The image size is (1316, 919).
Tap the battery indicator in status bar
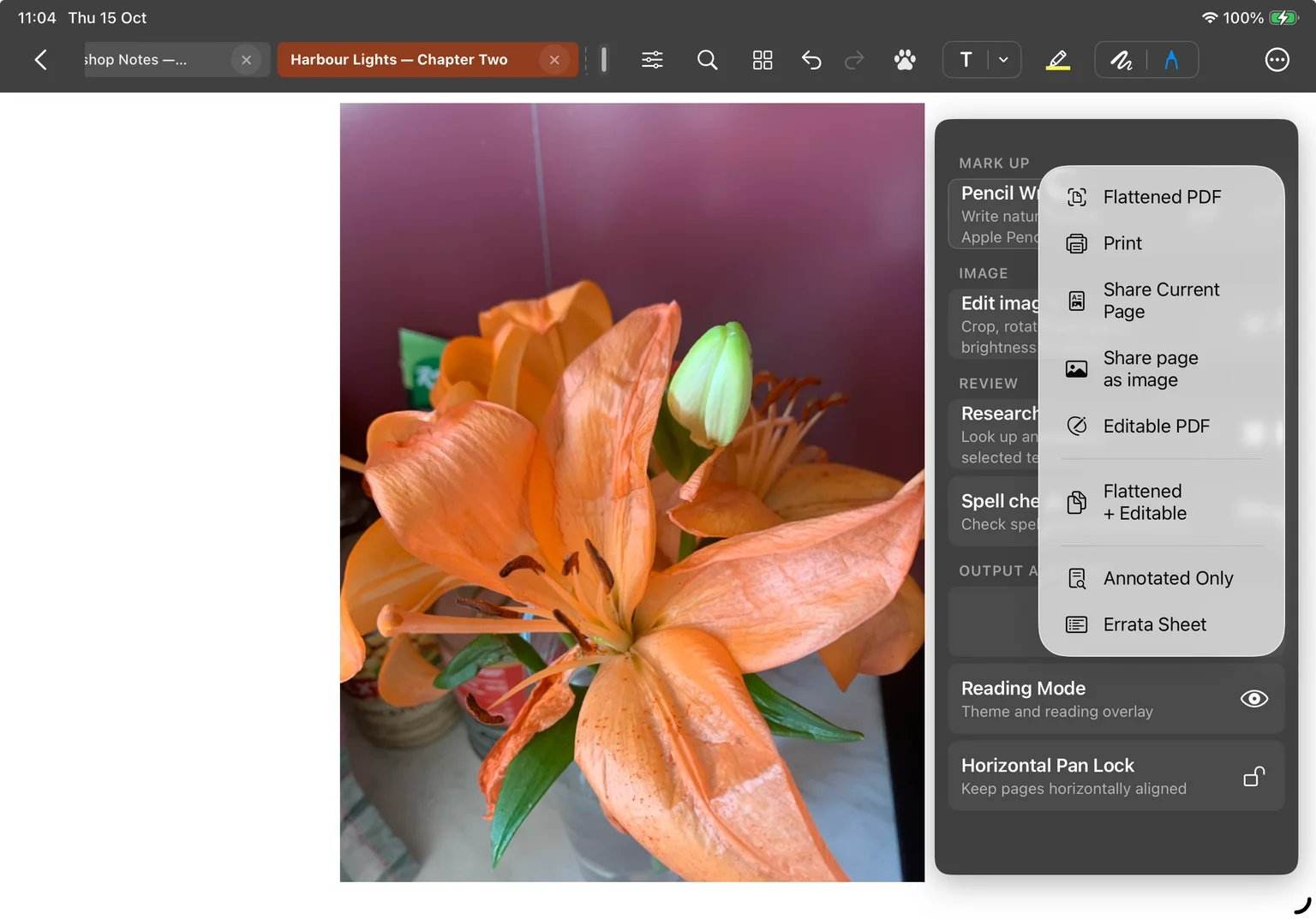pyautogui.click(x=1283, y=18)
